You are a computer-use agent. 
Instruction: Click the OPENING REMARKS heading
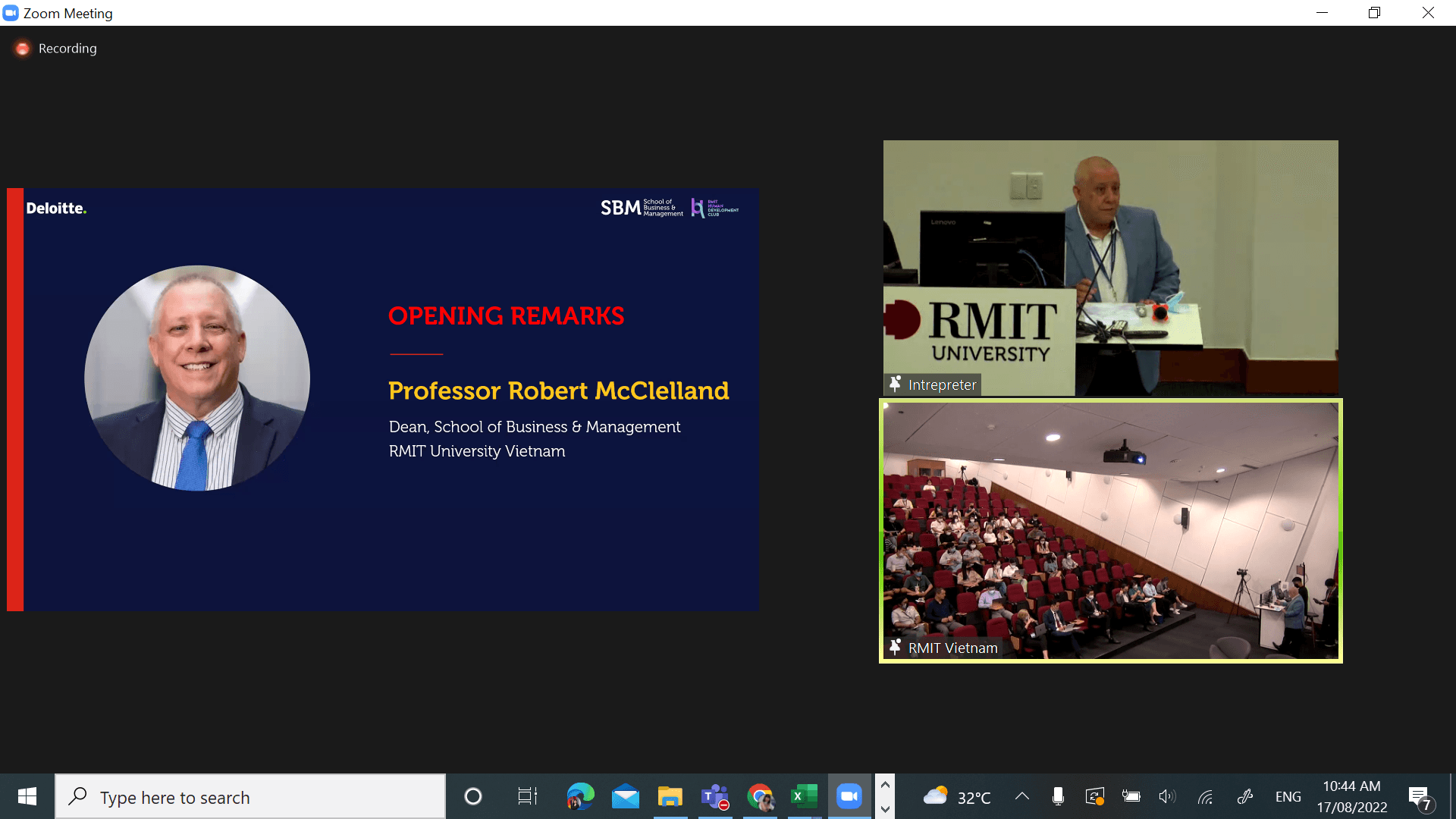507,315
